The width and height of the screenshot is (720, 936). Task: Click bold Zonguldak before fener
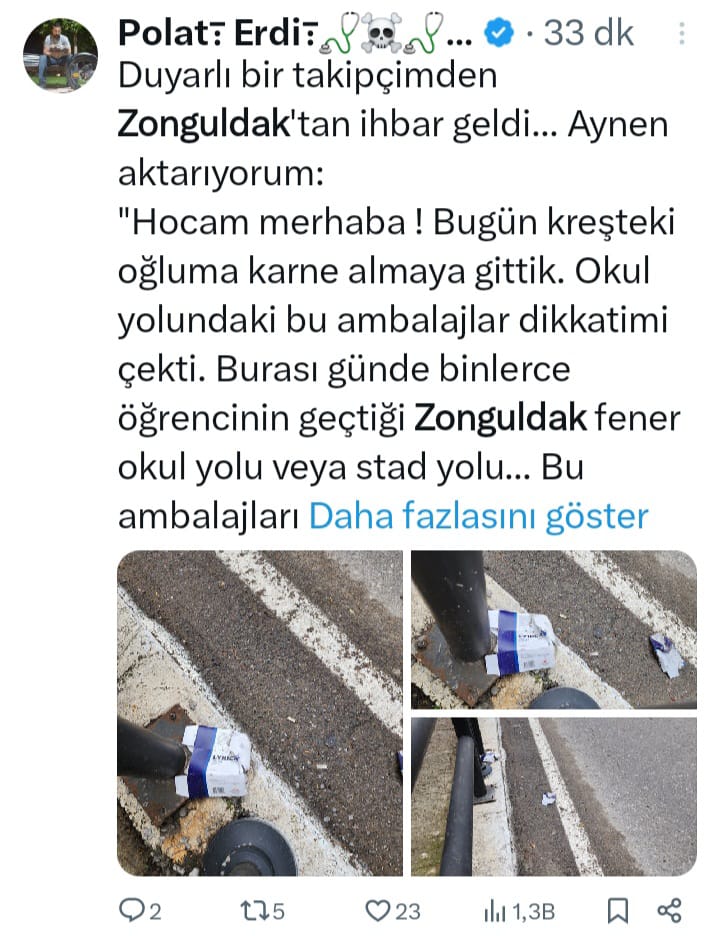[x=500, y=417]
